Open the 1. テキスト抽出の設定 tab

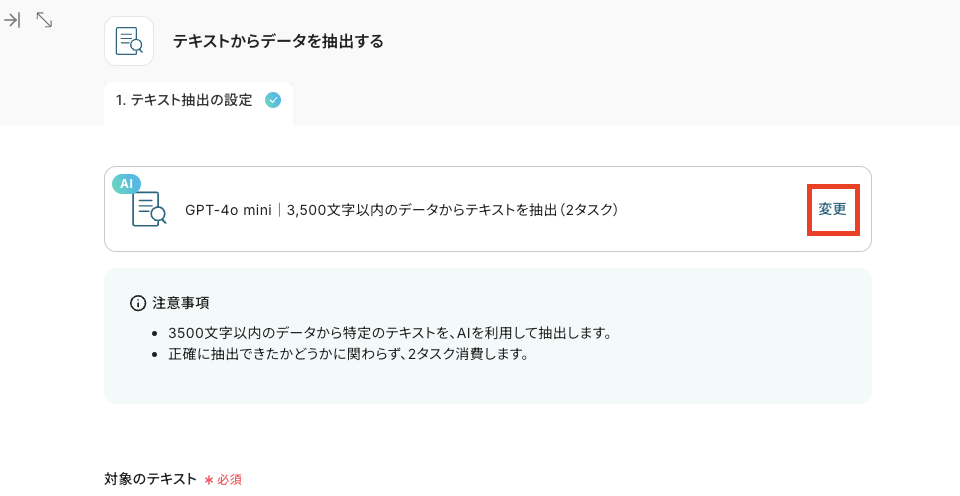point(184,100)
